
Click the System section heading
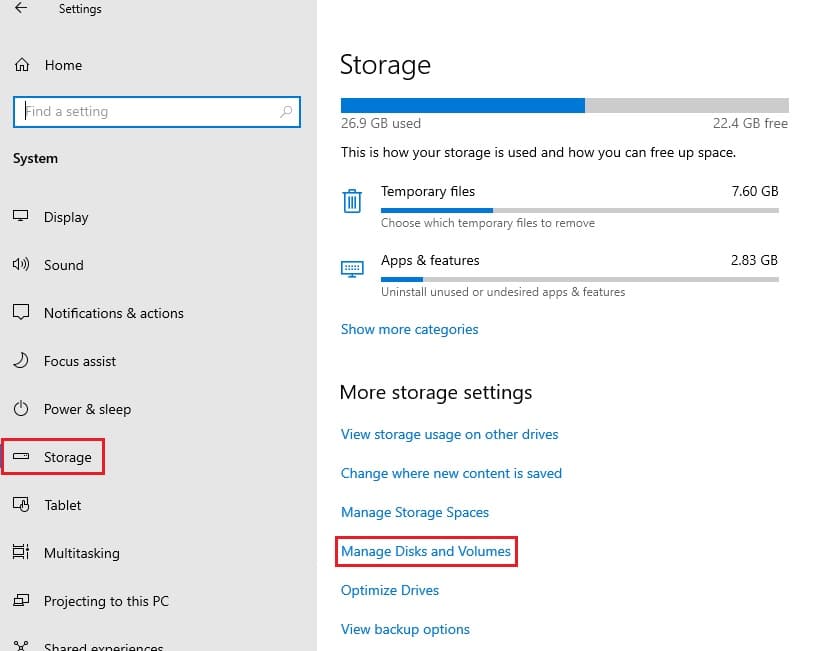[35, 159]
